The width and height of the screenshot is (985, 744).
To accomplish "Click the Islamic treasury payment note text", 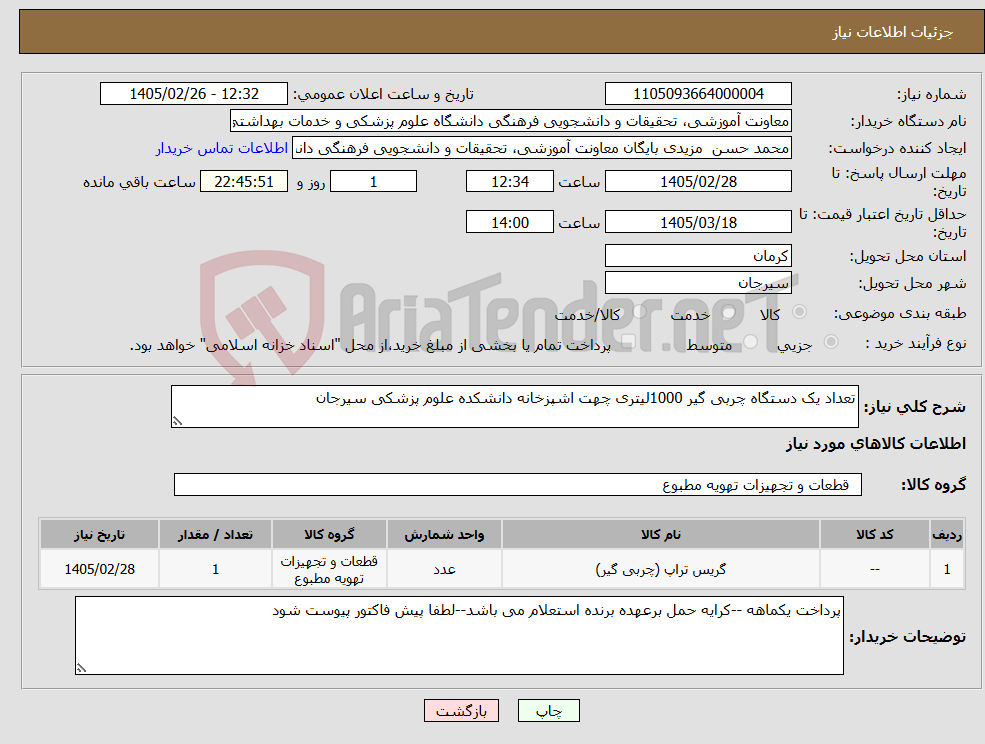I will (370, 345).
